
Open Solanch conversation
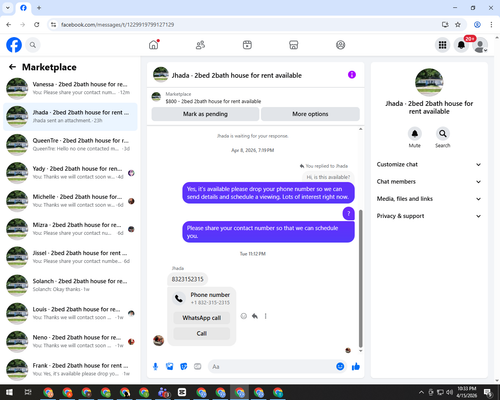[x=70, y=285]
